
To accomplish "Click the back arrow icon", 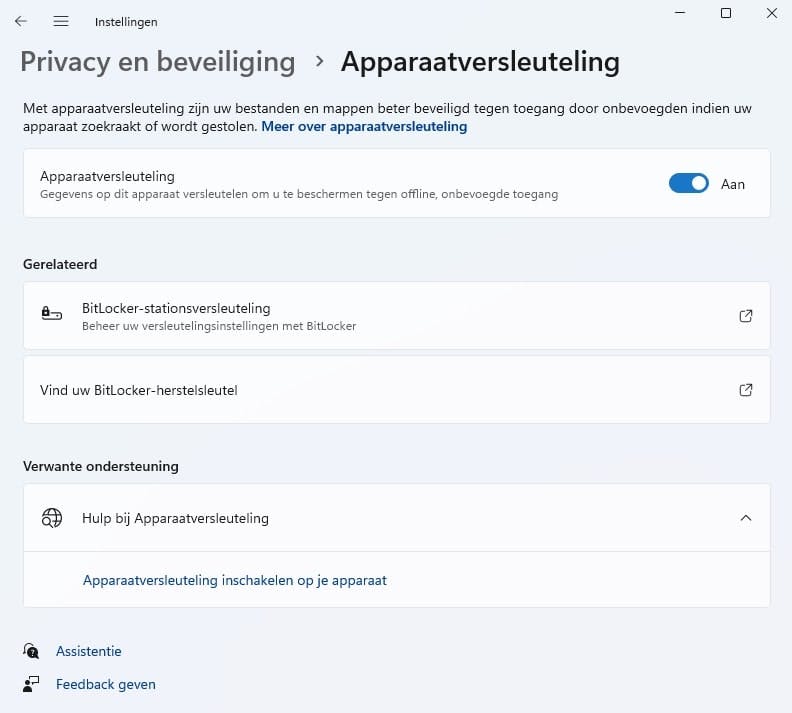I will tap(21, 21).
